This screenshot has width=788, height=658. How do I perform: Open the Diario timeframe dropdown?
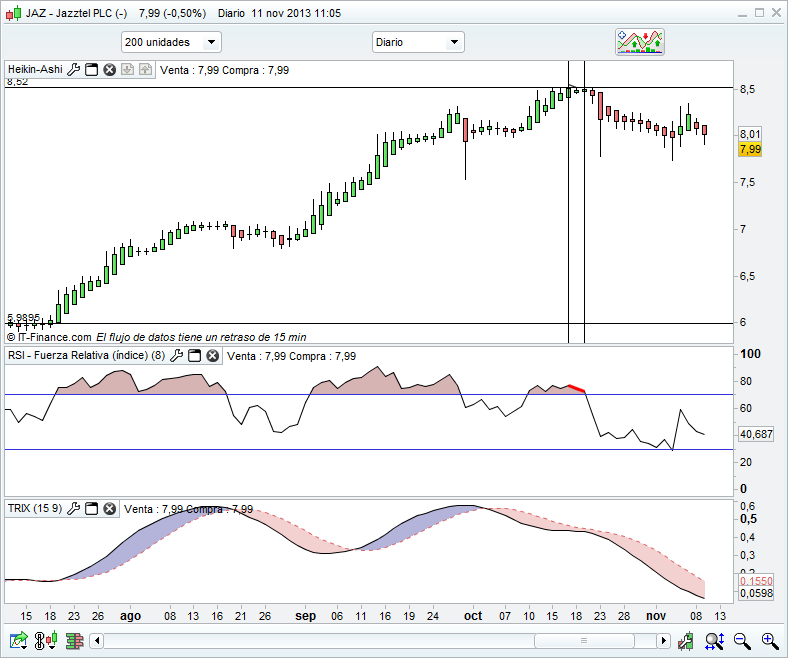click(x=418, y=42)
